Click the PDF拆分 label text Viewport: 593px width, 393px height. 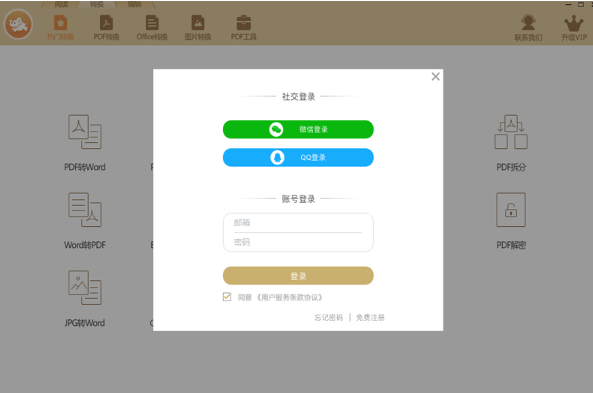point(511,167)
